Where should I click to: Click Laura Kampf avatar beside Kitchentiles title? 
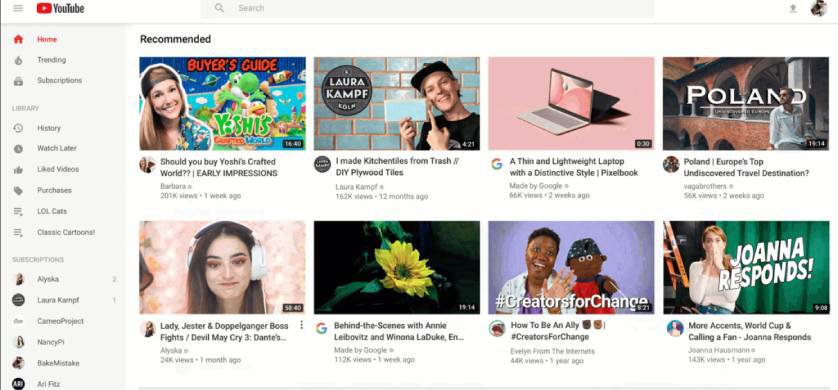[322, 164]
